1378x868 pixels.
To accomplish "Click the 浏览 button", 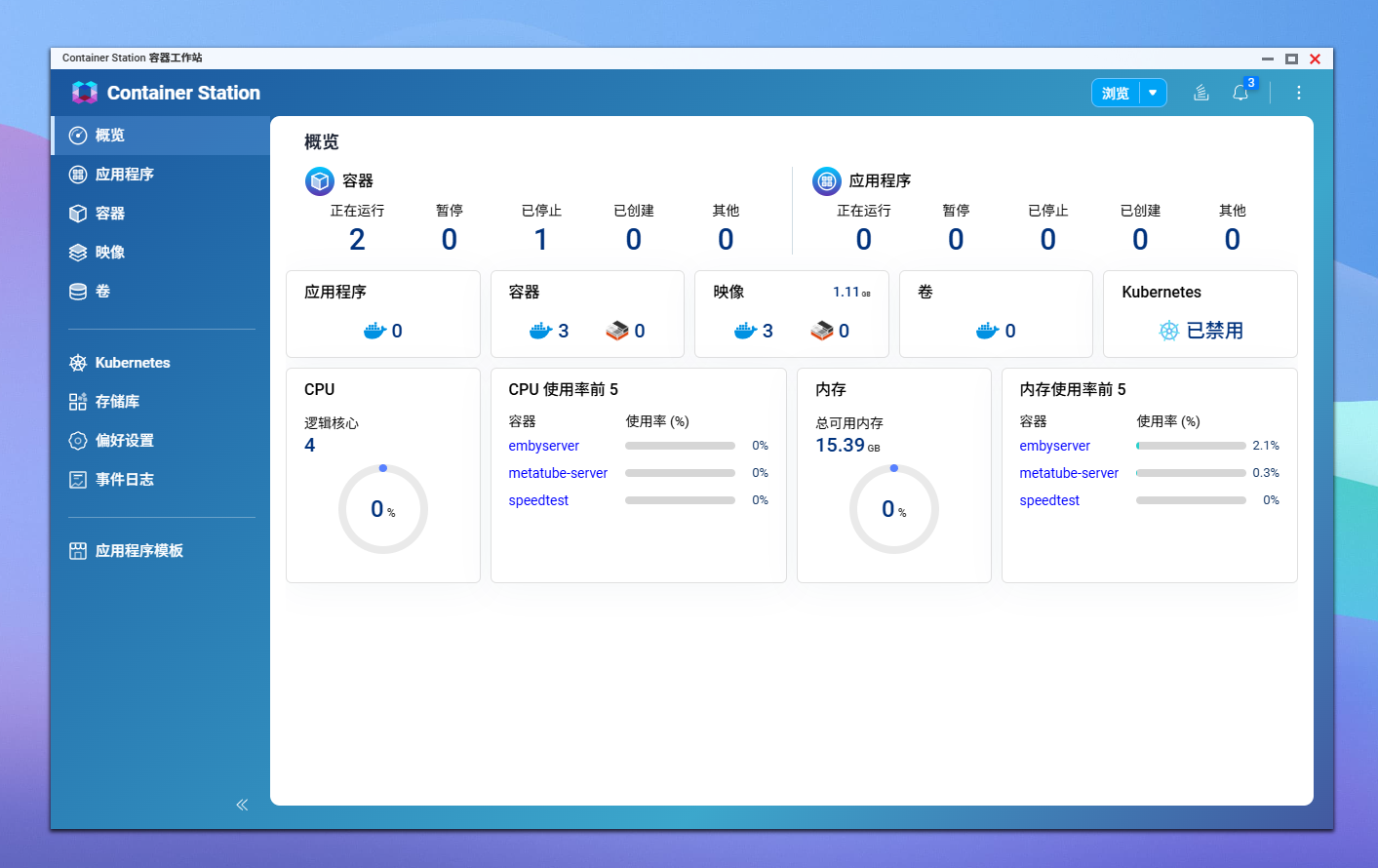I will point(1116,93).
